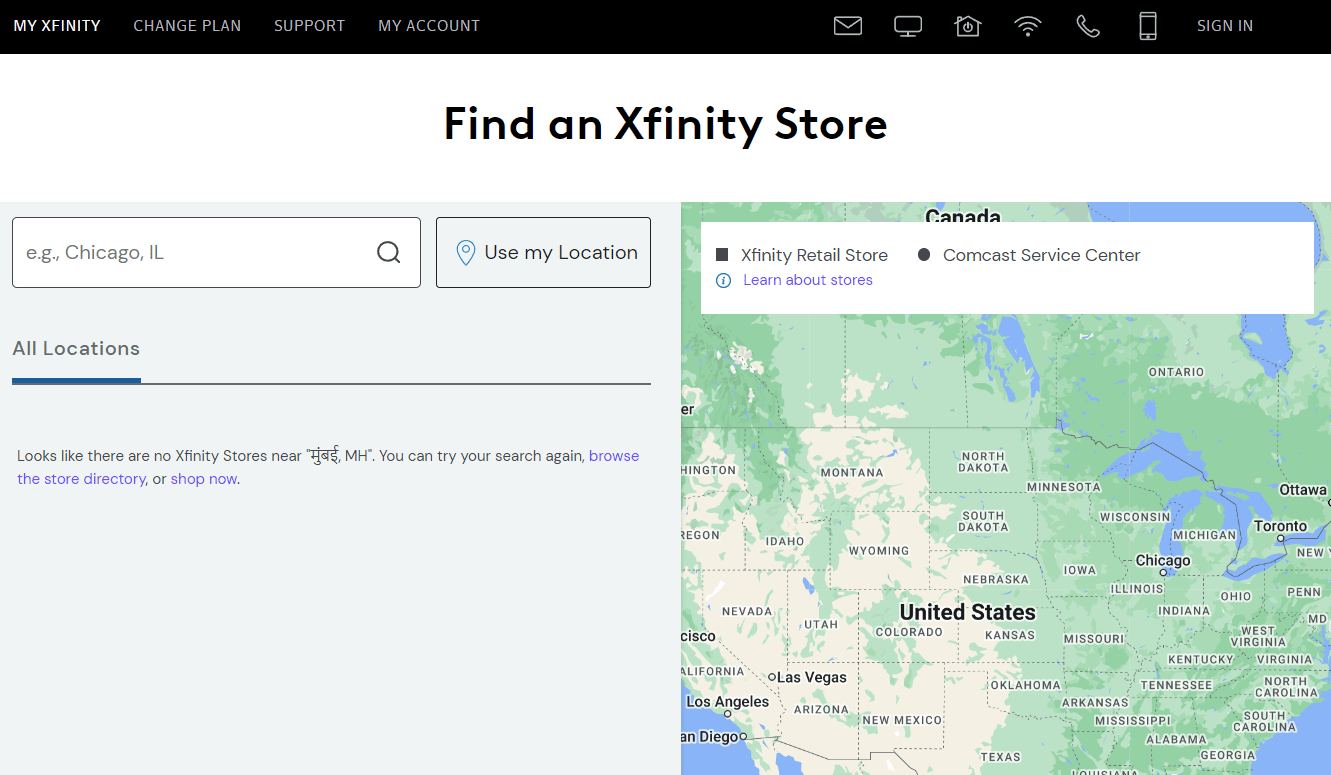Toggle the Comcast Service Center legend marker
Image resolution: width=1331 pixels, height=775 pixels.
pos(923,255)
